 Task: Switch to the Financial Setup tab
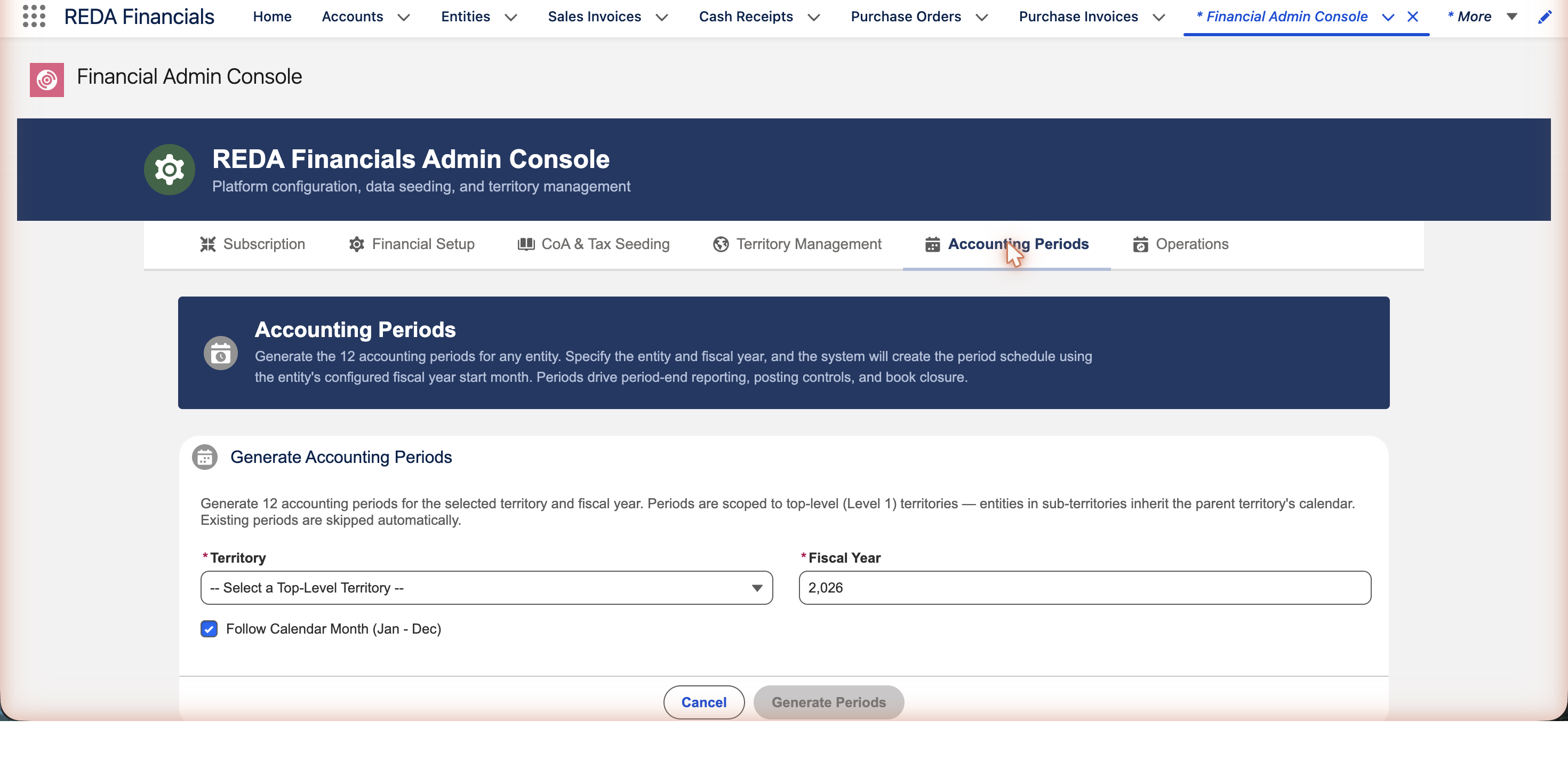tap(412, 244)
